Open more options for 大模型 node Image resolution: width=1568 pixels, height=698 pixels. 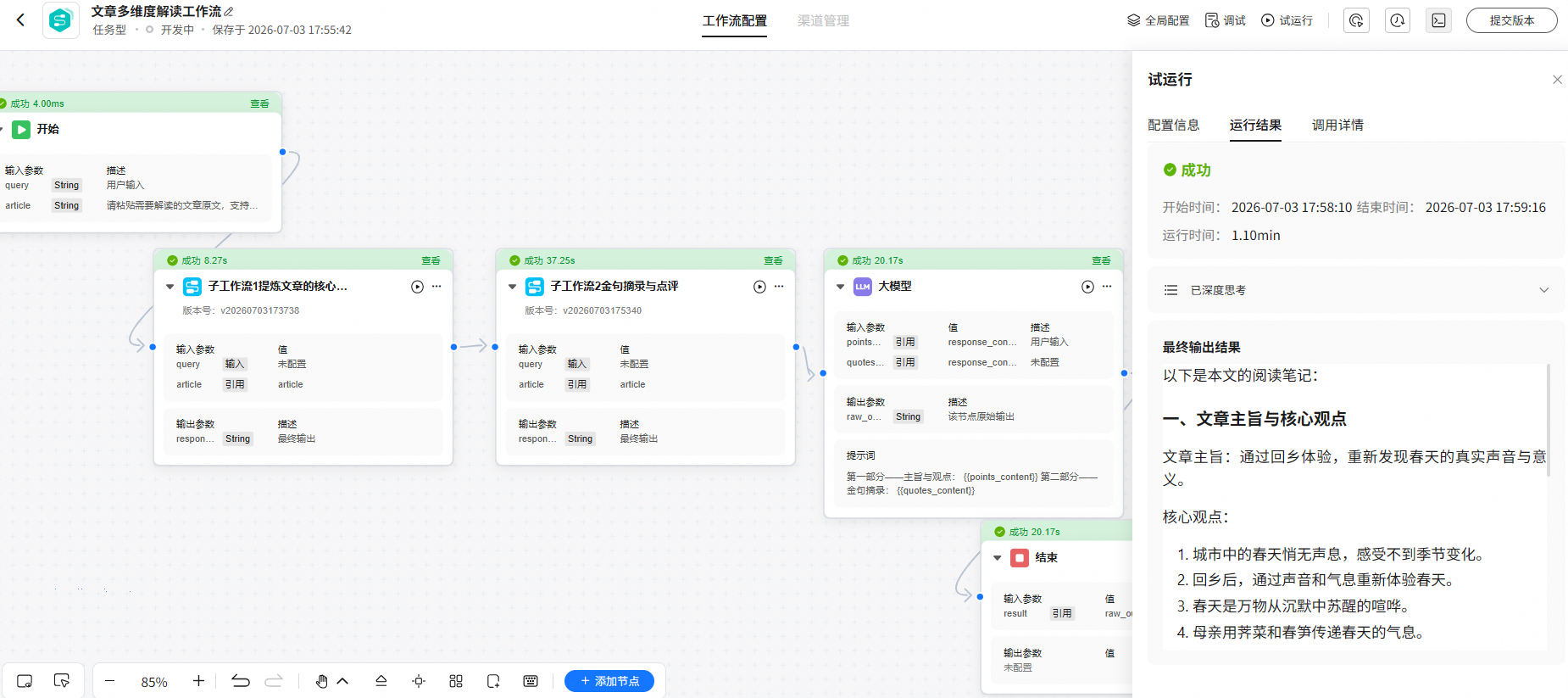1107,287
